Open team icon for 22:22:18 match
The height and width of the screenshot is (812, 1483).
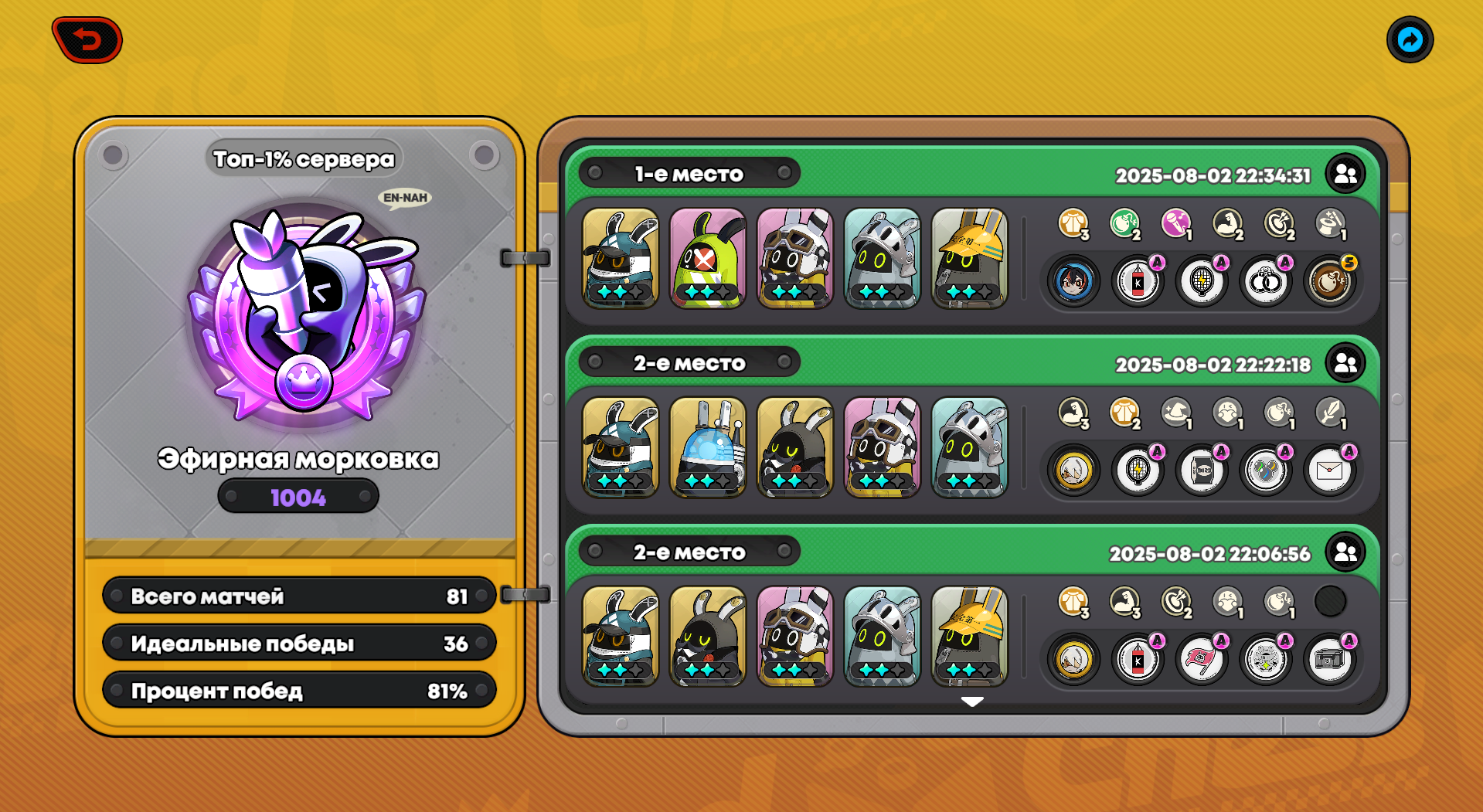pyautogui.click(x=1345, y=363)
